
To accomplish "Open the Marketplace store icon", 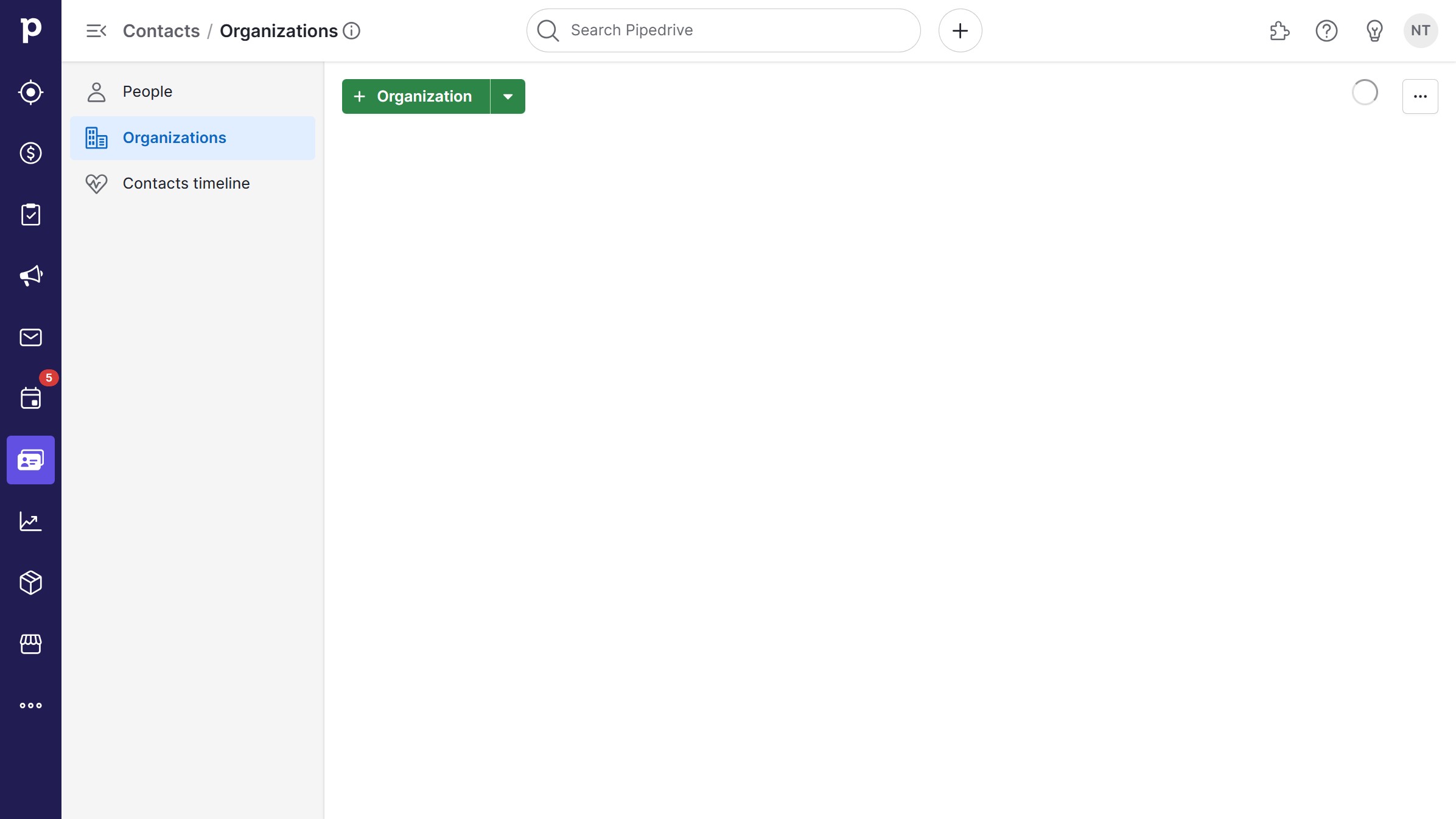I will point(30,644).
